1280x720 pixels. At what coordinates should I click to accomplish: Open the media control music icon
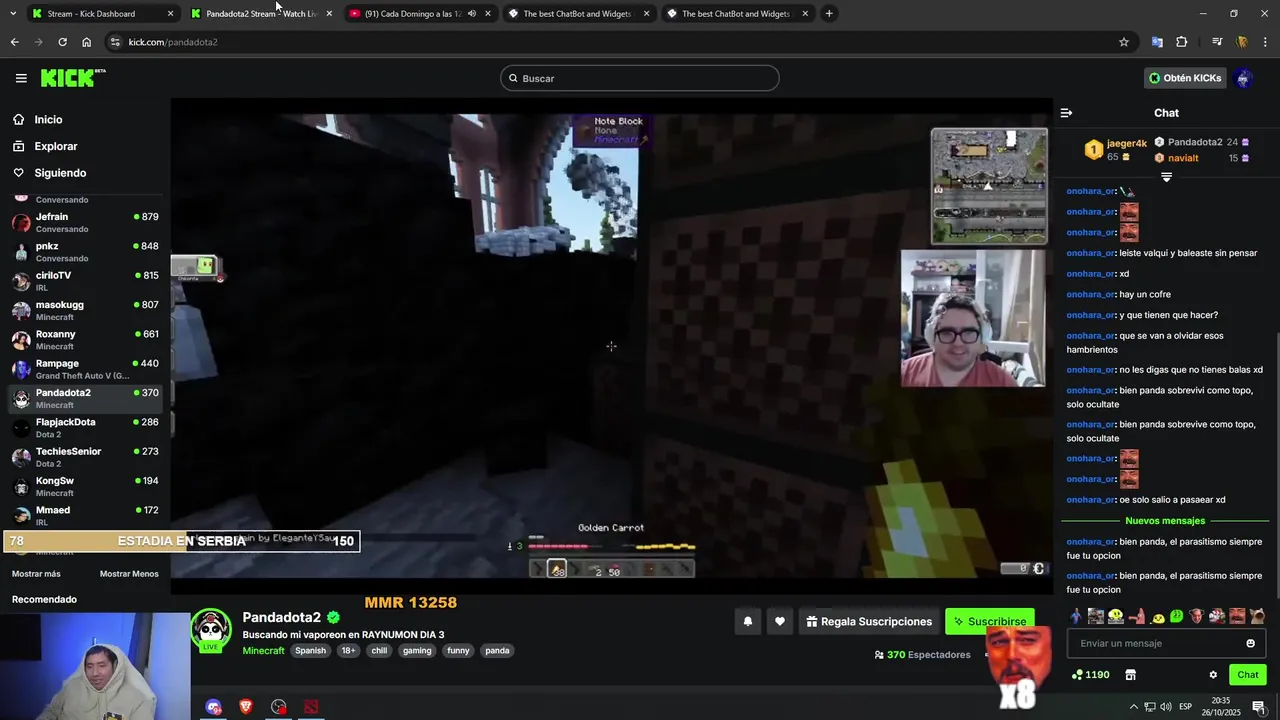pyautogui.click(x=1217, y=42)
